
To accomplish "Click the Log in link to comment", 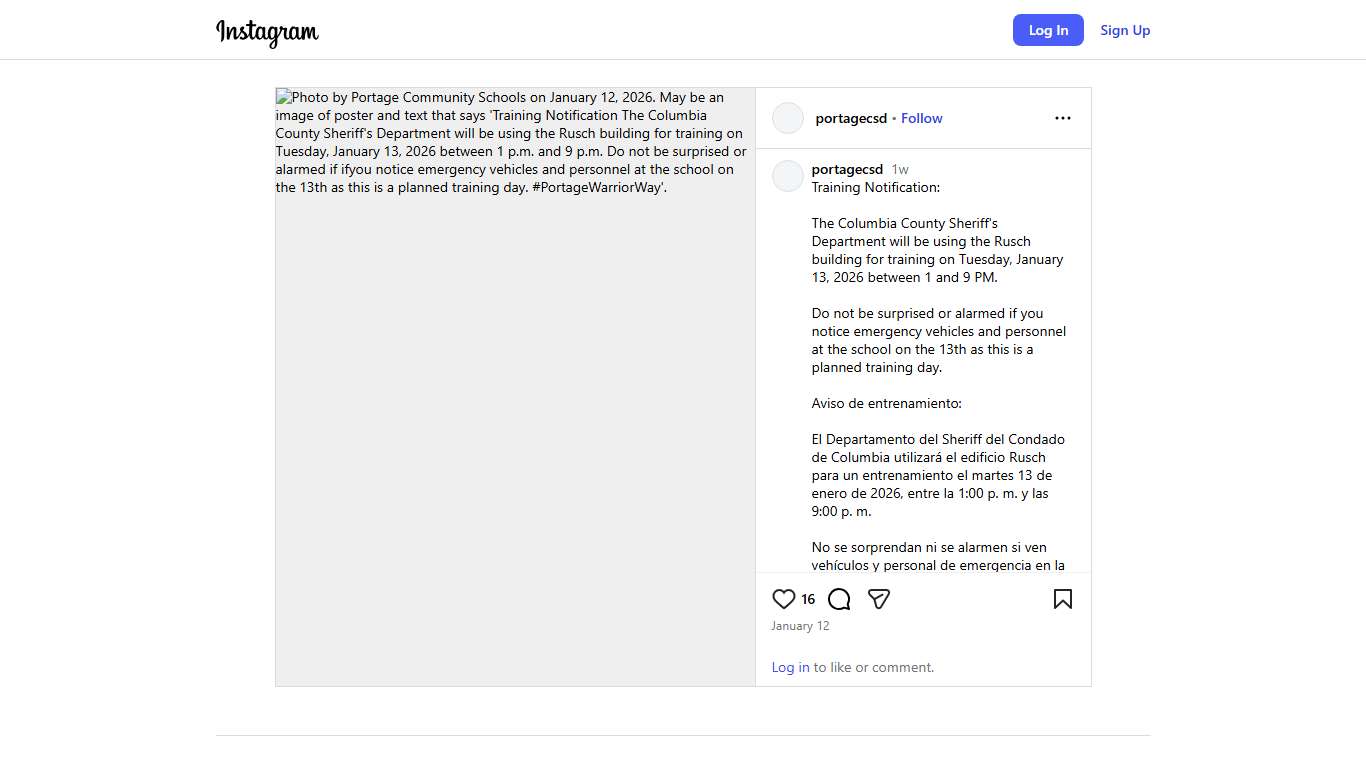I will [x=790, y=667].
